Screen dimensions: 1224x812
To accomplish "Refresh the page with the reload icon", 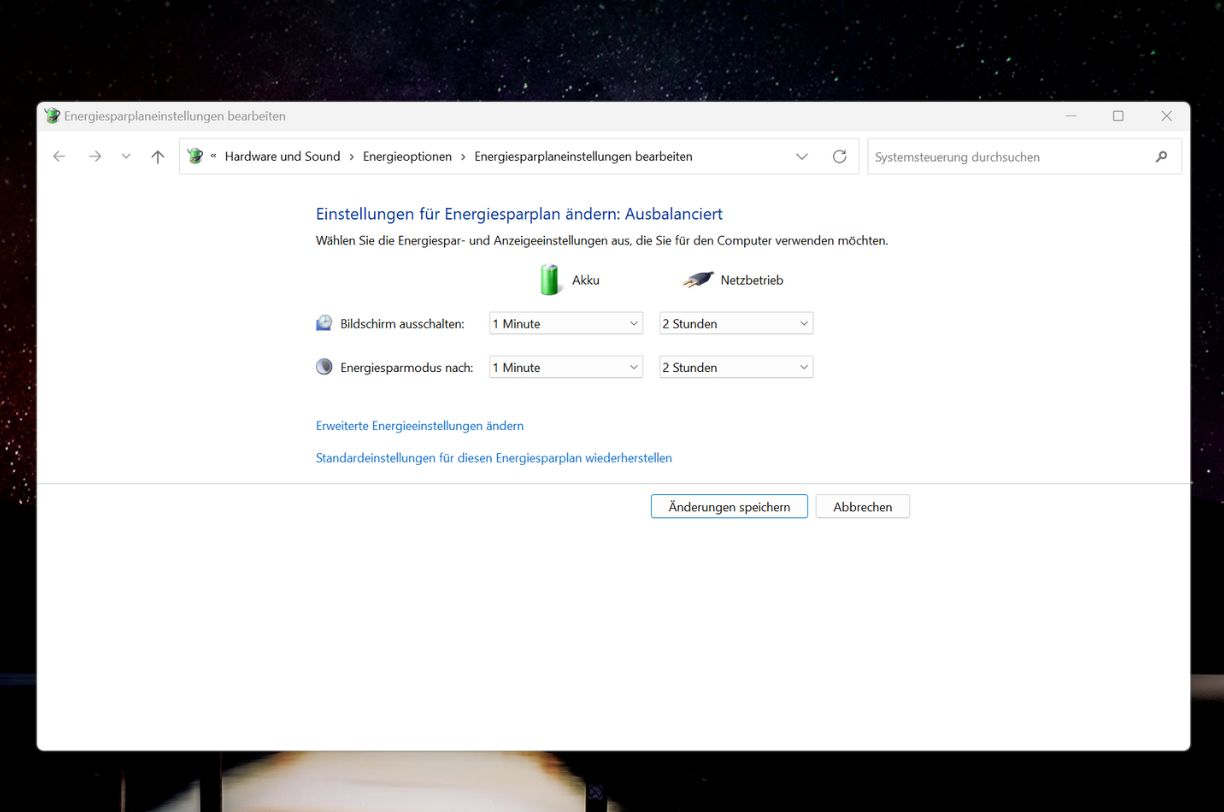I will [x=840, y=156].
